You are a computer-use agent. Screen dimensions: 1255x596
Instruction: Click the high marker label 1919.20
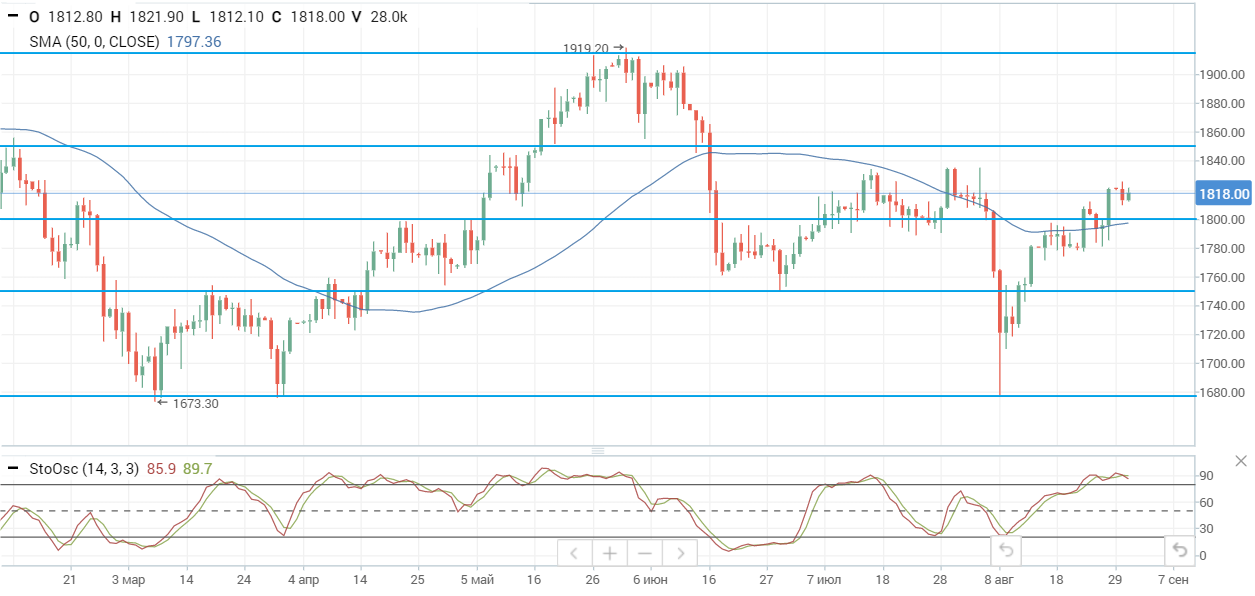[586, 48]
